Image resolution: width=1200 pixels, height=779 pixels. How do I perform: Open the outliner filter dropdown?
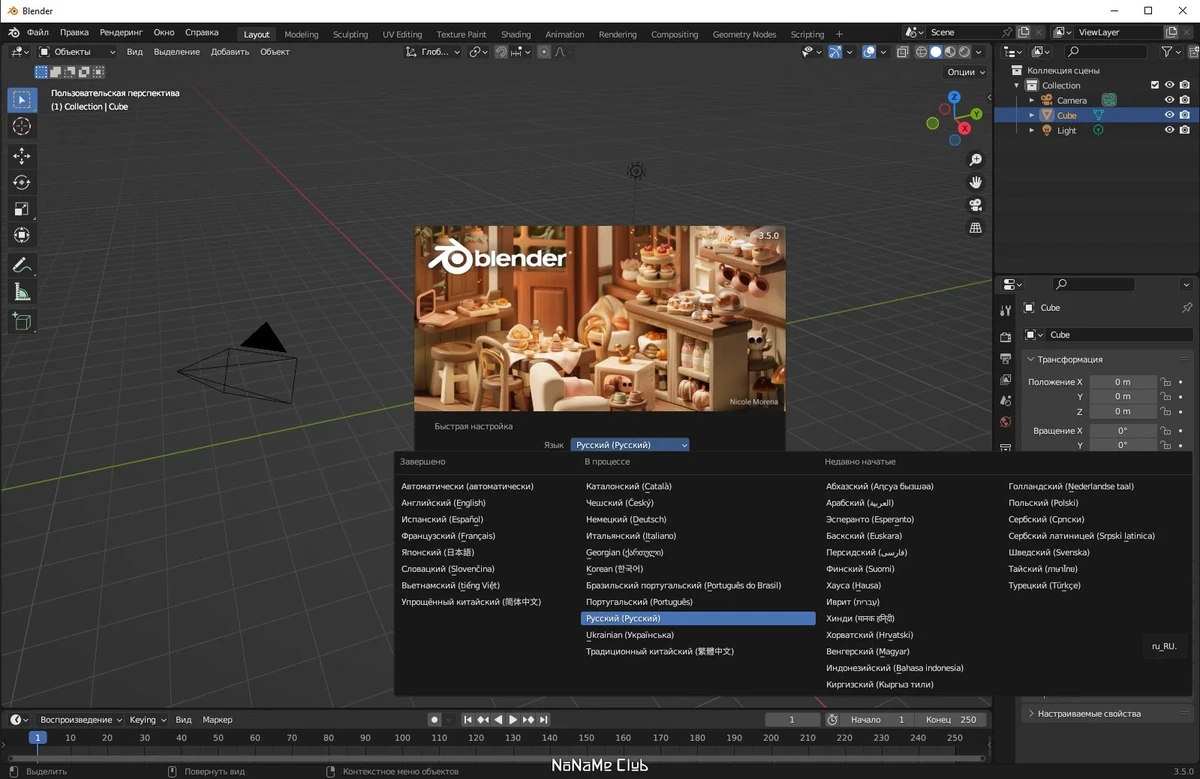(1171, 52)
